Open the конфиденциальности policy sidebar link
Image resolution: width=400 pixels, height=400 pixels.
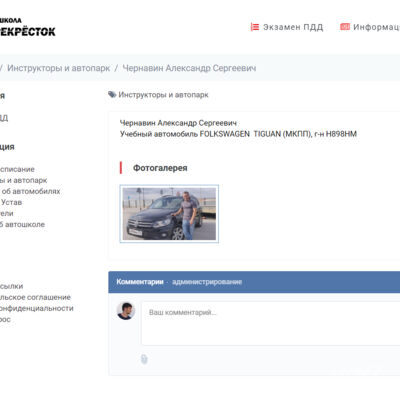37,308
